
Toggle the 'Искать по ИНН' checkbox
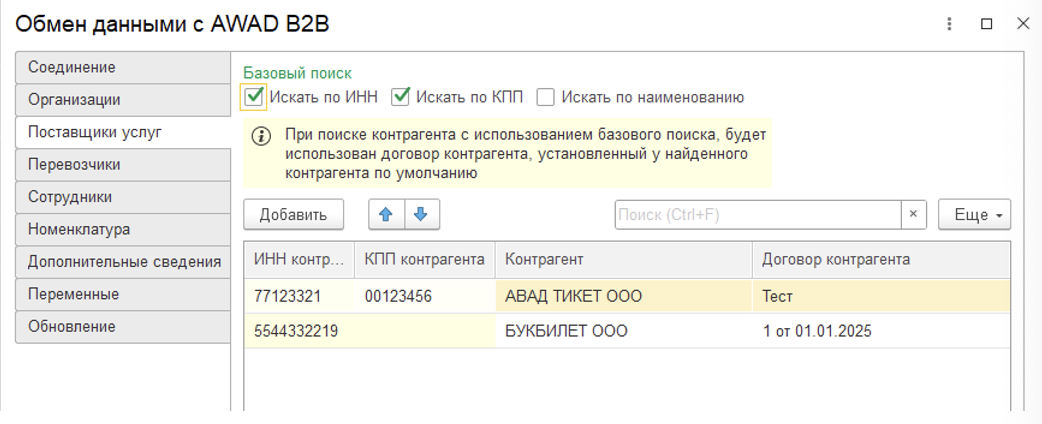(x=254, y=97)
